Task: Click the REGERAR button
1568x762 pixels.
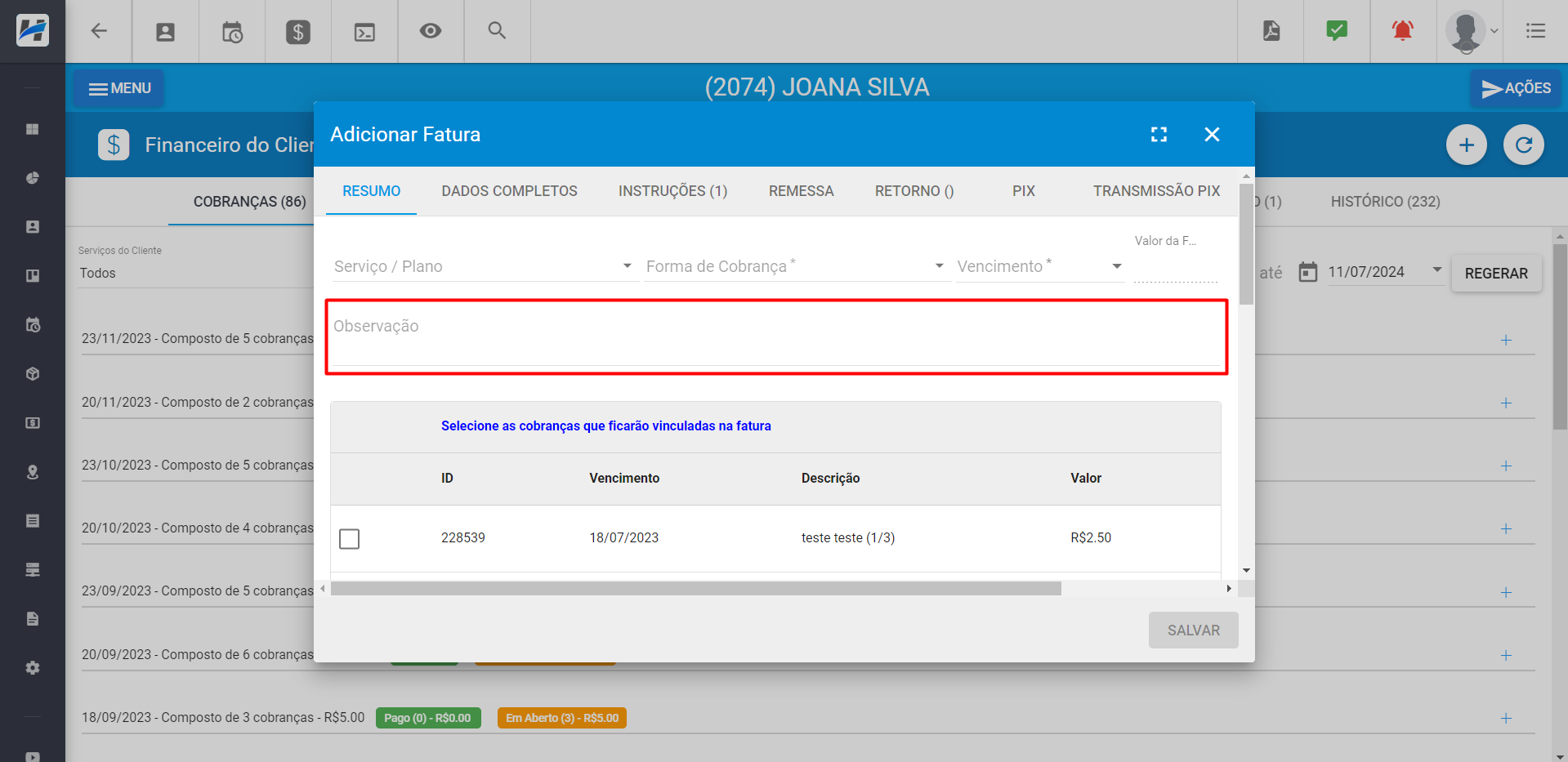Action: (x=1496, y=274)
